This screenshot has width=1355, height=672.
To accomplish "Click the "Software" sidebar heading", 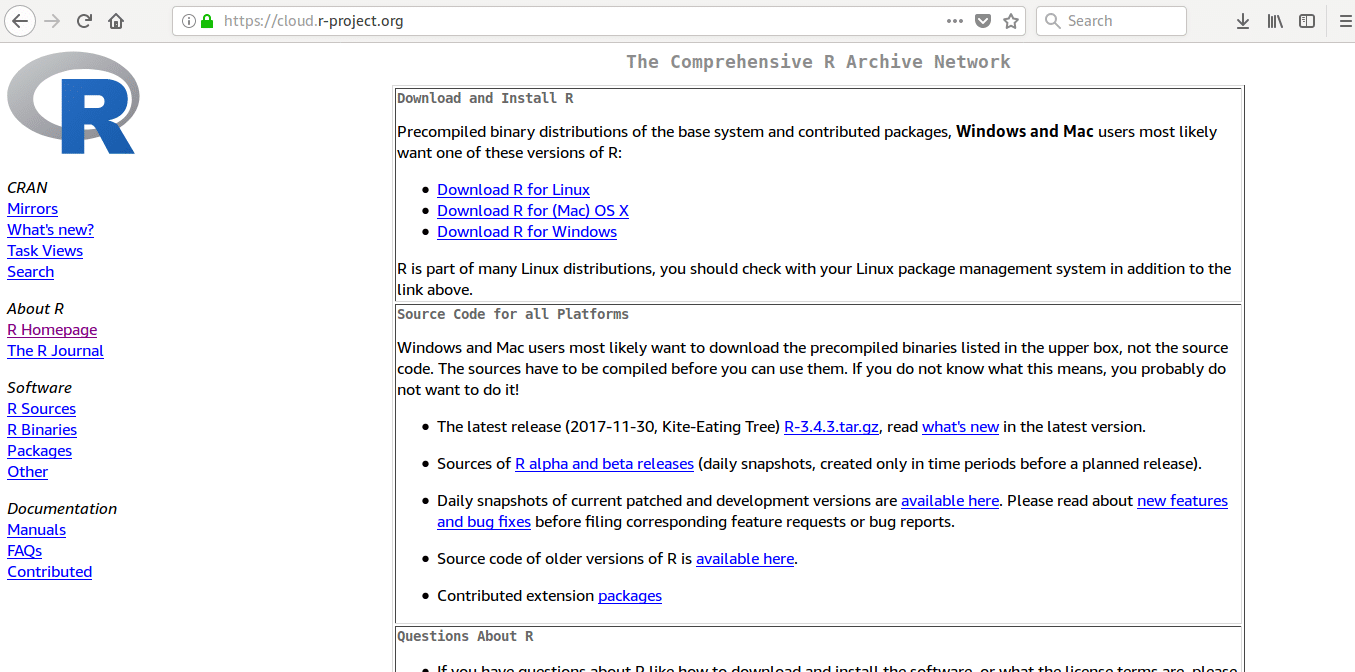I will [39, 388].
